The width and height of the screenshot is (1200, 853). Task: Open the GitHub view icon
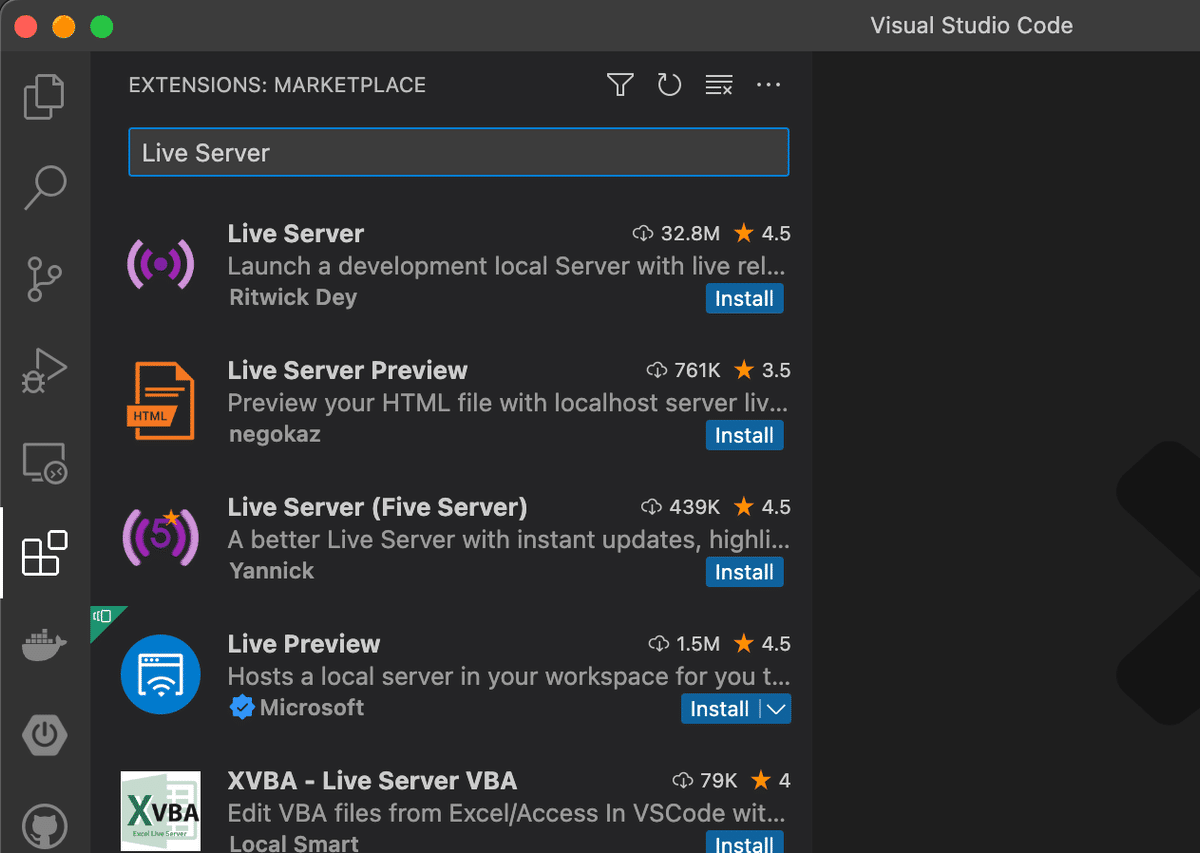(44, 828)
